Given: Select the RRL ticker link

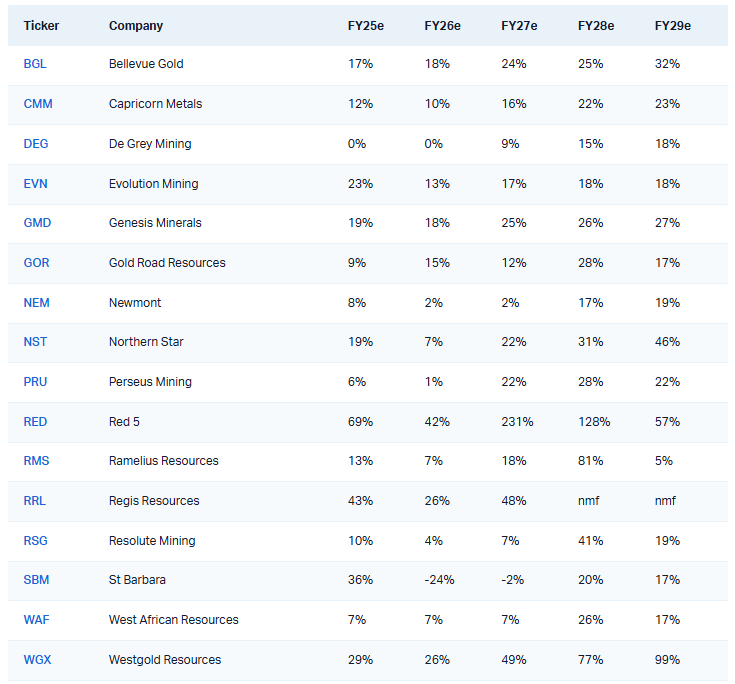Looking at the screenshot, I should coord(35,501).
